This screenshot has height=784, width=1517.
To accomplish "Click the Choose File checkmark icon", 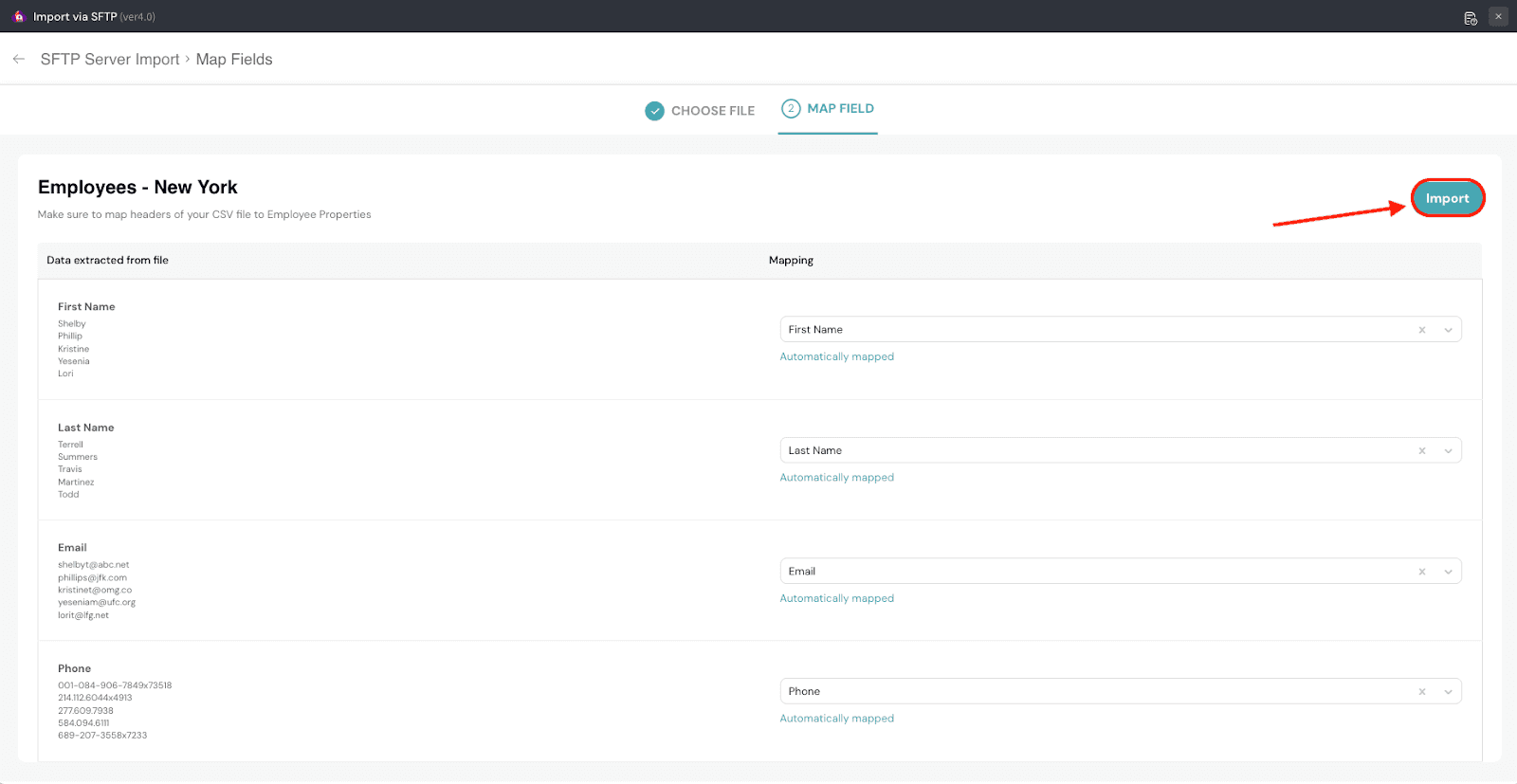I will 654,111.
